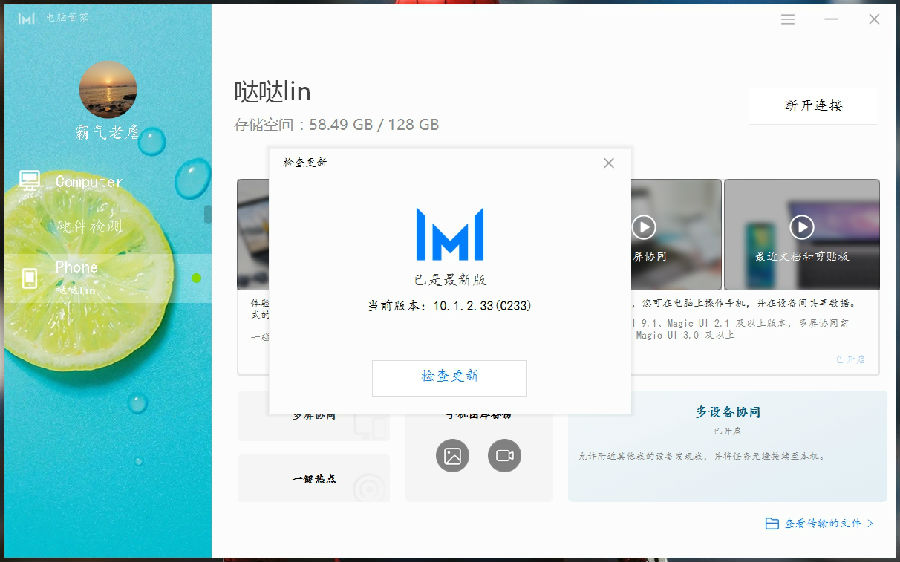Image resolution: width=900 pixels, height=562 pixels.
Task: Click the Phone device icon in sidebar
Action: click(x=30, y=278)
